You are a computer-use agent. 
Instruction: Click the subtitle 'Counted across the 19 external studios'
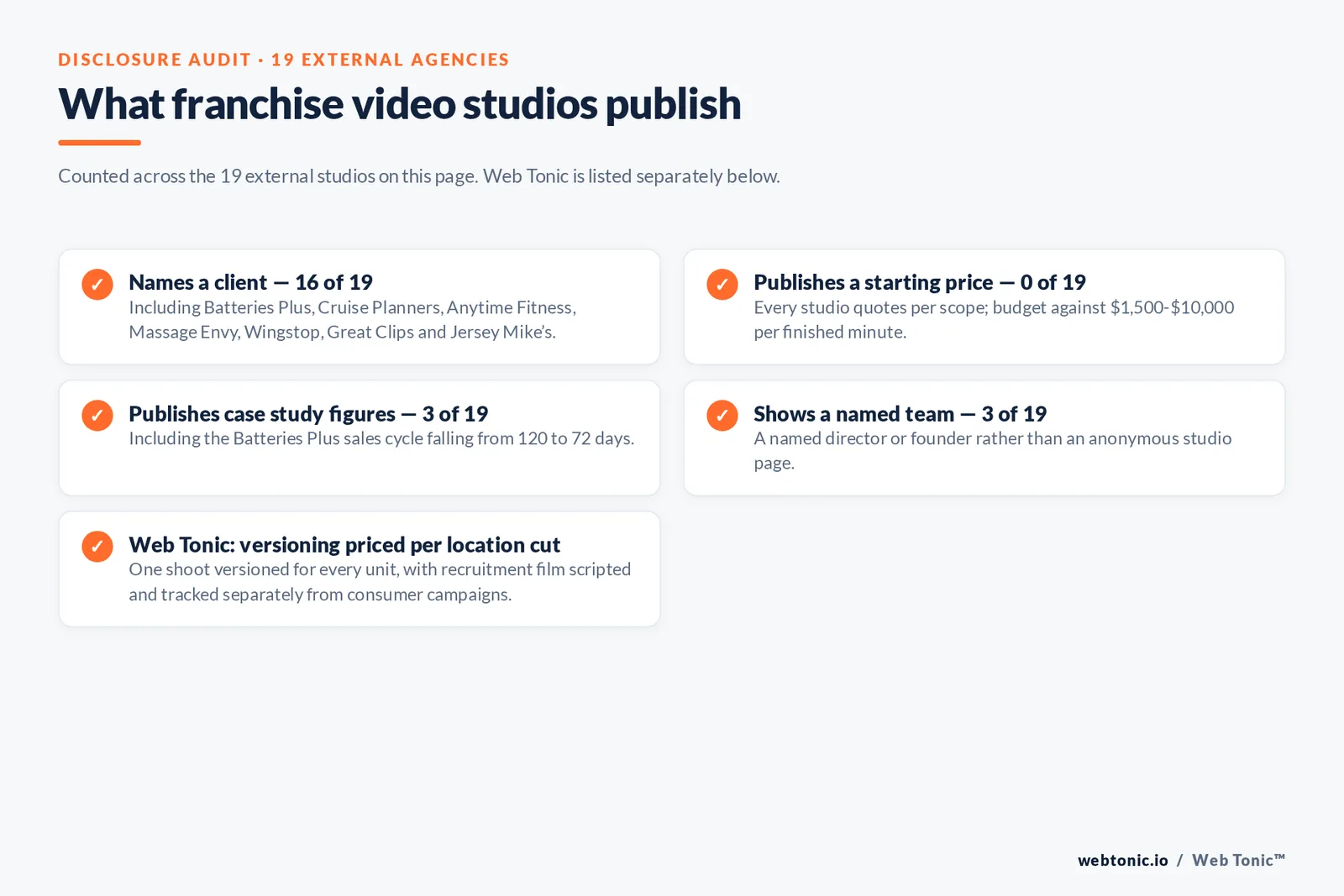(419, 176)
